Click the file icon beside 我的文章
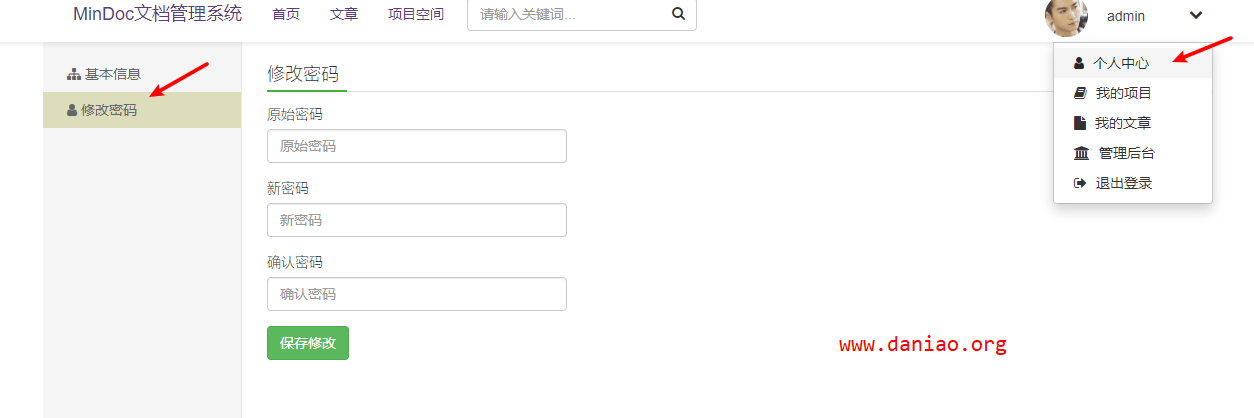 [1080, 123]
